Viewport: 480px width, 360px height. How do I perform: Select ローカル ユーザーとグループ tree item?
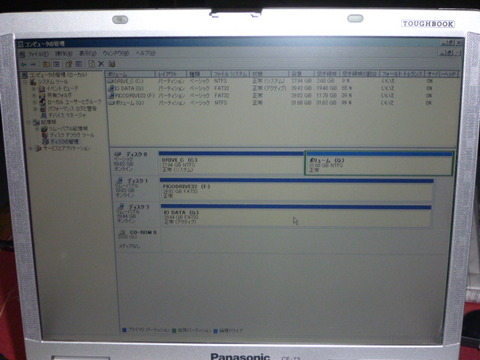pos(74,102)
